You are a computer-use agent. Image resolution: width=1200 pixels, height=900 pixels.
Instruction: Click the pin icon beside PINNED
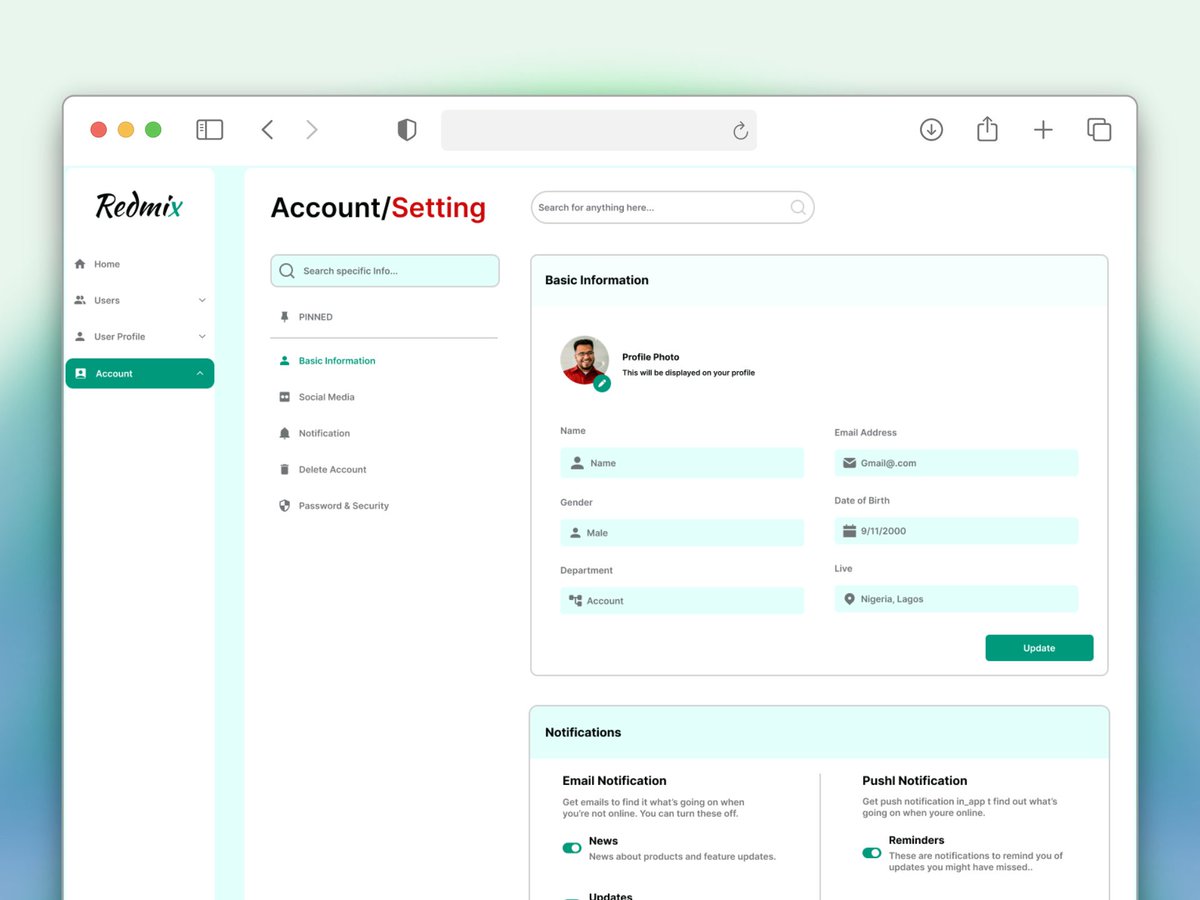coord(285,317)
